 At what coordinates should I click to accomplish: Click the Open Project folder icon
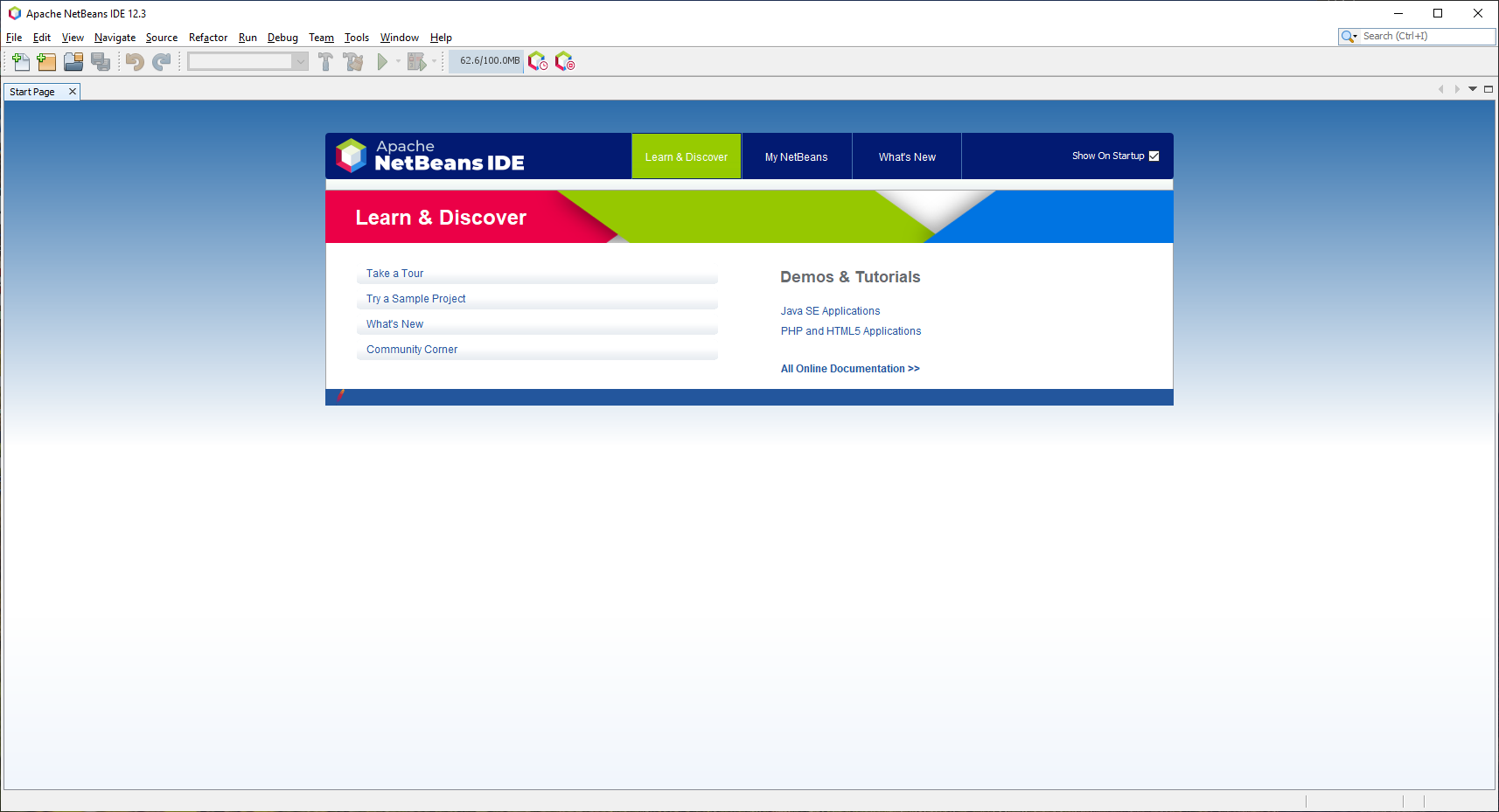(73, 61)
